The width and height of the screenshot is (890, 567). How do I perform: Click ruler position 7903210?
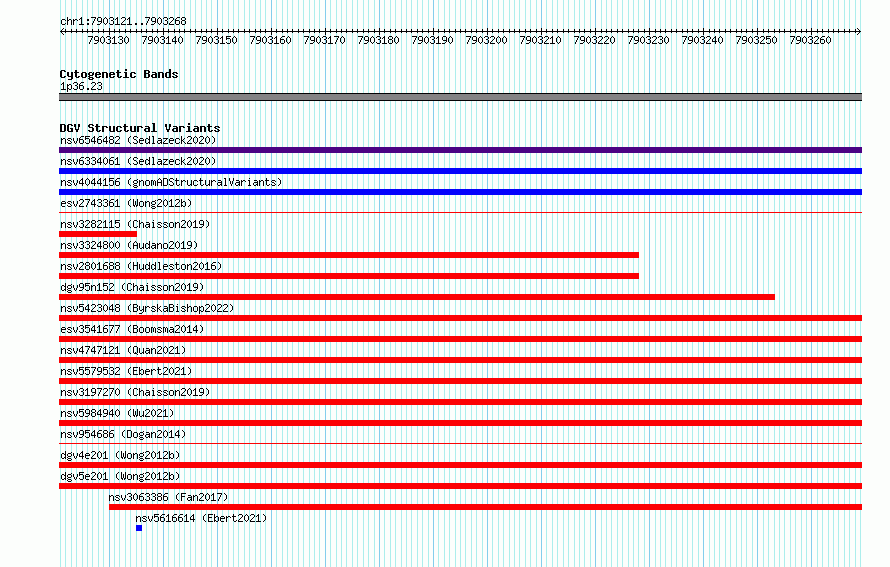(x=540, y=40)
